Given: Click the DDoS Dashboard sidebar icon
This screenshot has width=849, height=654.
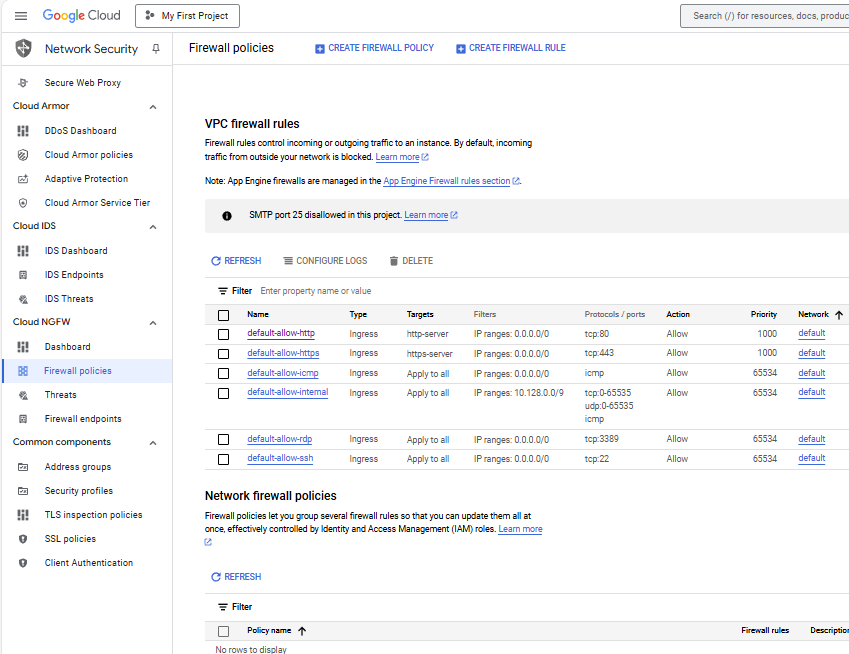Looking at the screenshot, I should coord(23,131).
